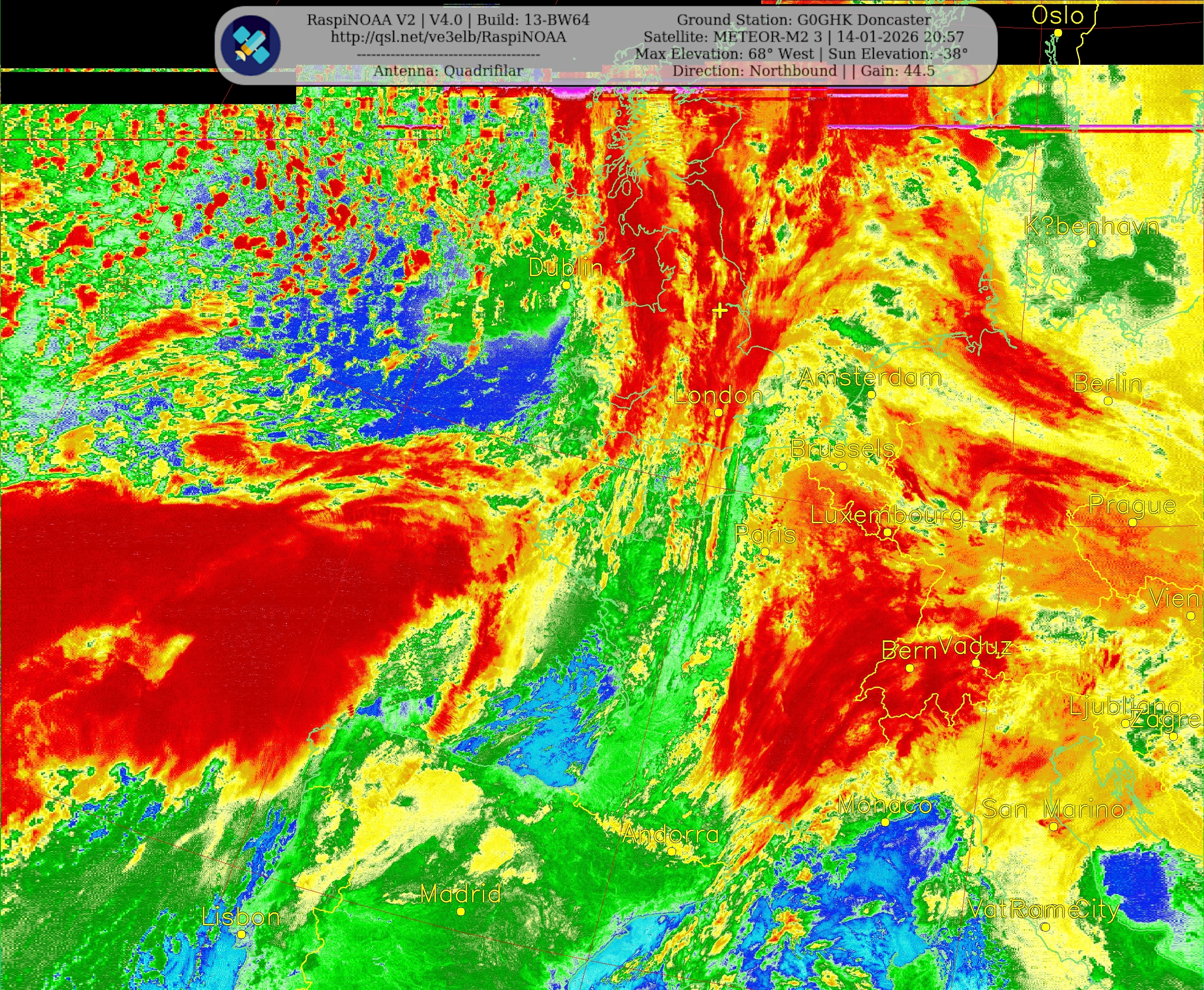
Task: Click the yellow ground station crosshair marker
Action: coord(720,310)
